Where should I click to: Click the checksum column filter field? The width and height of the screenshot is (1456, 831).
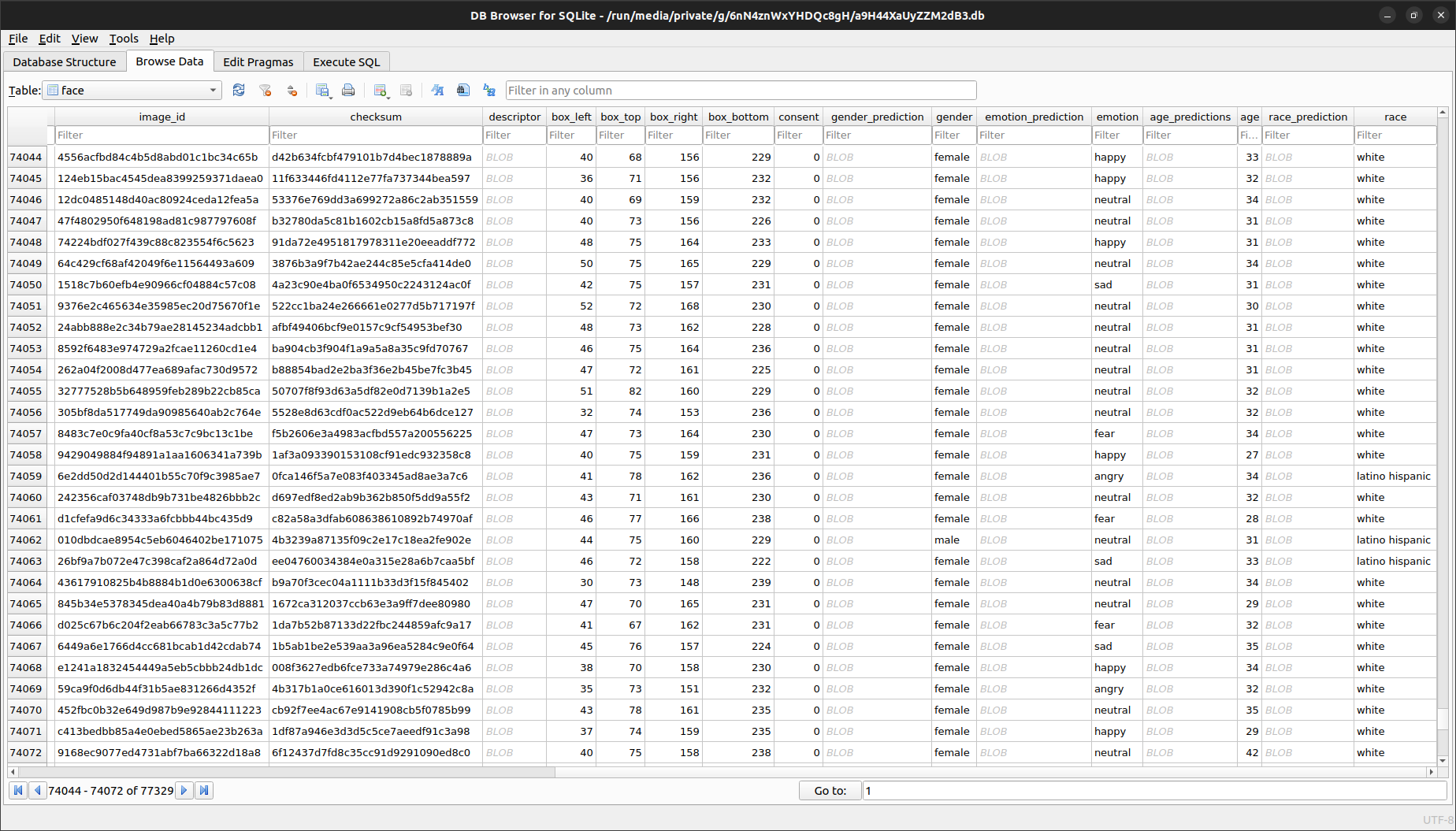(376, 135)
